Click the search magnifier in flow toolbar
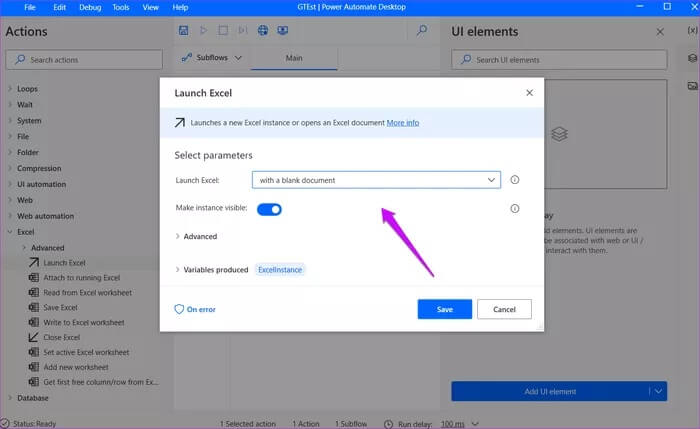The image size is (700, 429). (421, 30)
